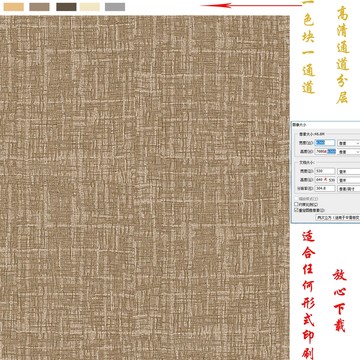Open the document width unit dropdown

[x=349, y=171]
